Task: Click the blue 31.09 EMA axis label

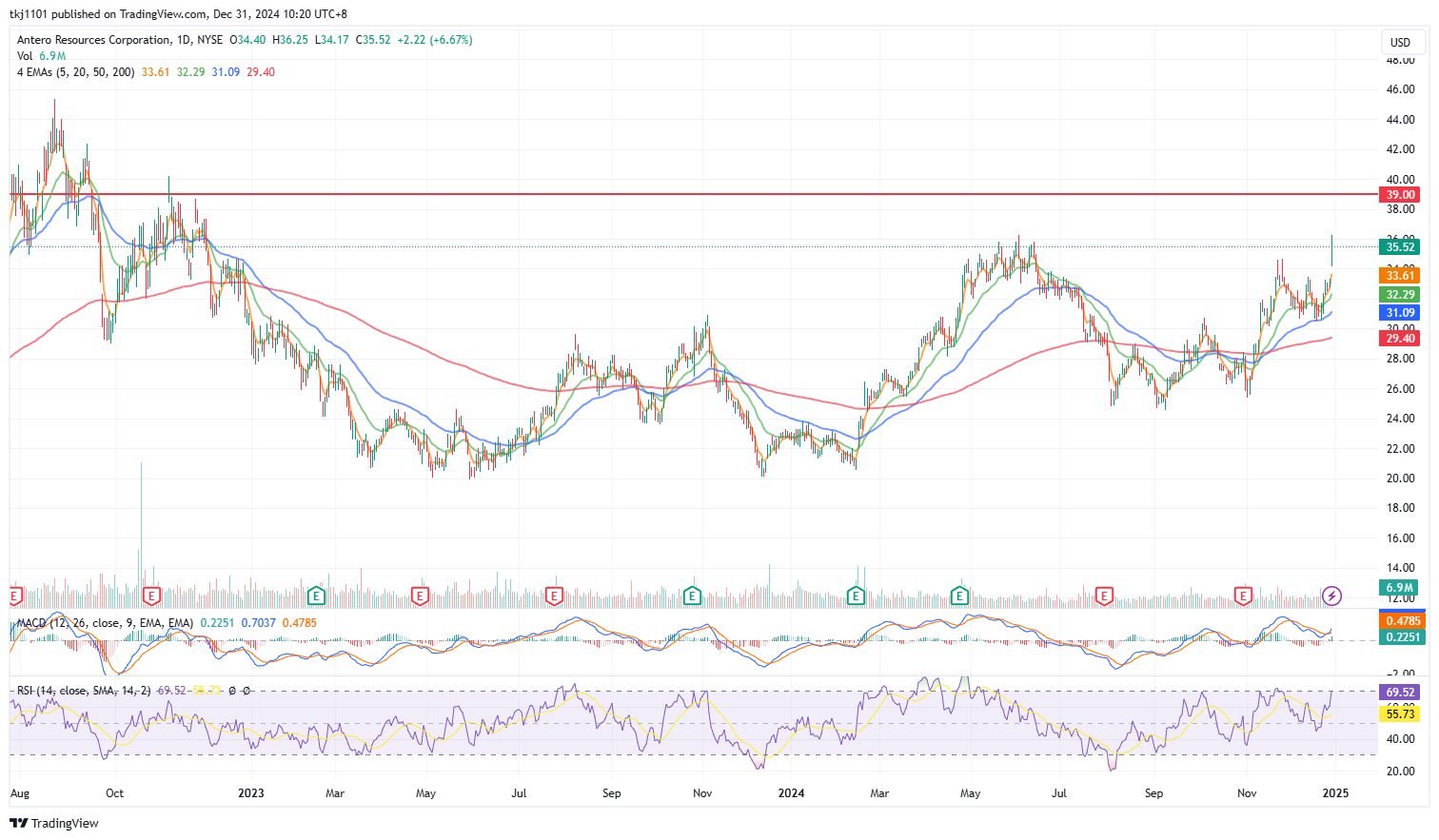Action: (x=1401, y=312)
